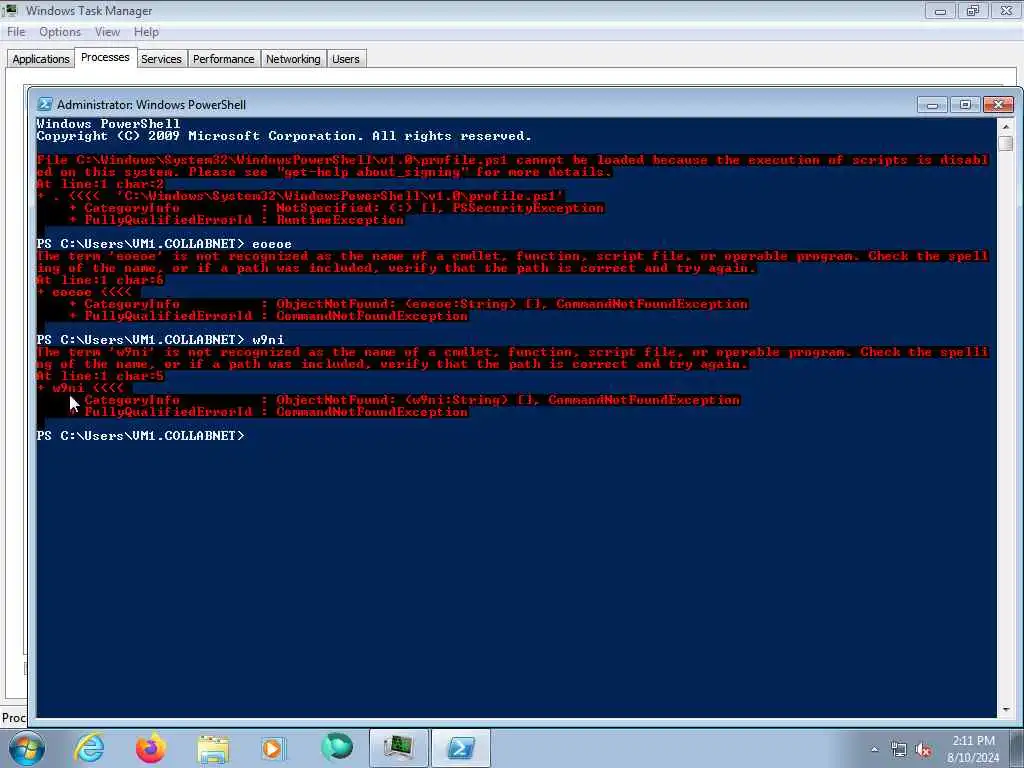Switch to Task Manager taskbar button
Viewport: 1024px width, 768px height.
click(x=398, y=748)
